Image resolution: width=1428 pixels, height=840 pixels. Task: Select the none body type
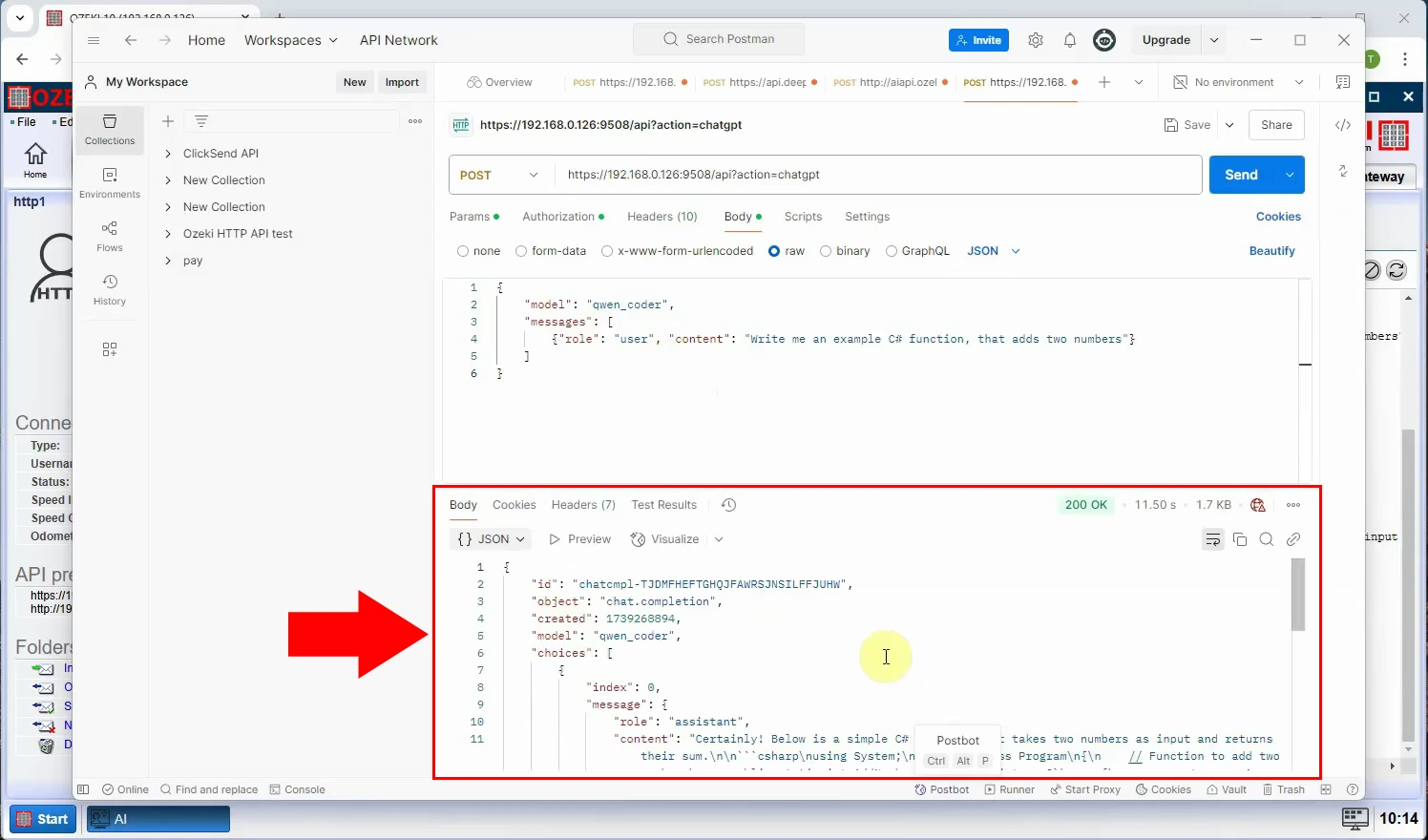[463, 251]
